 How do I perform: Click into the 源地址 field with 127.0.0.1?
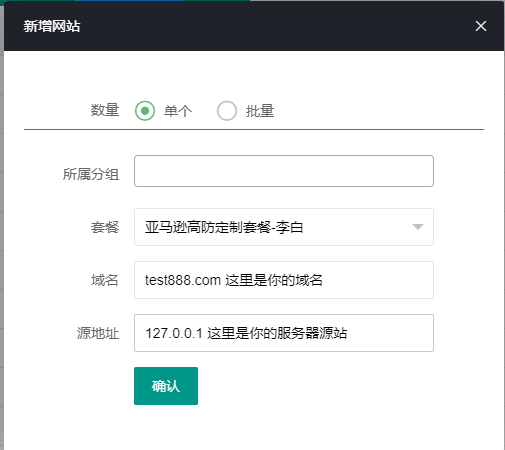click(284, 333)
